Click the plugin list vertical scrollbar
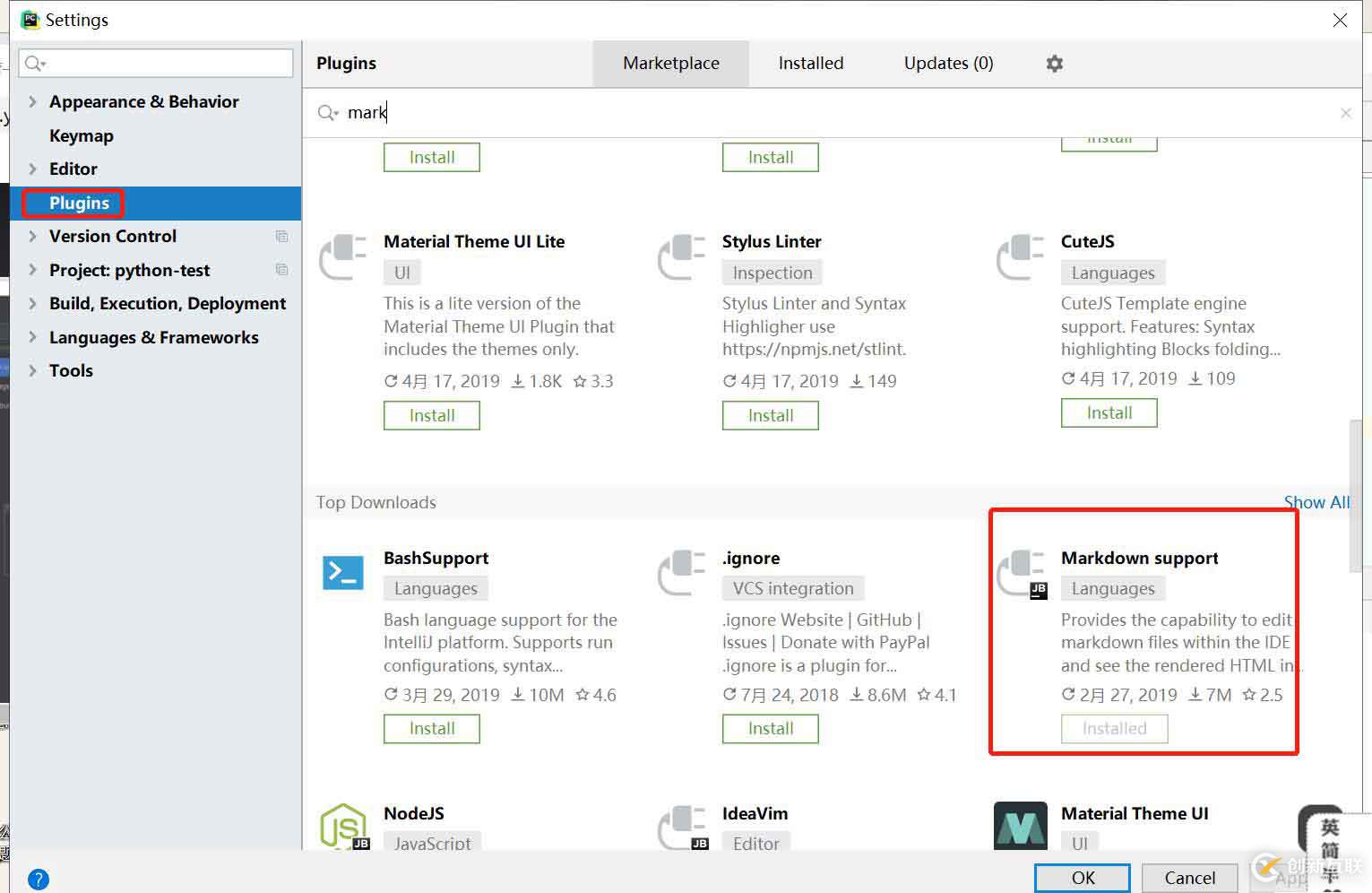 point(1355,496)
